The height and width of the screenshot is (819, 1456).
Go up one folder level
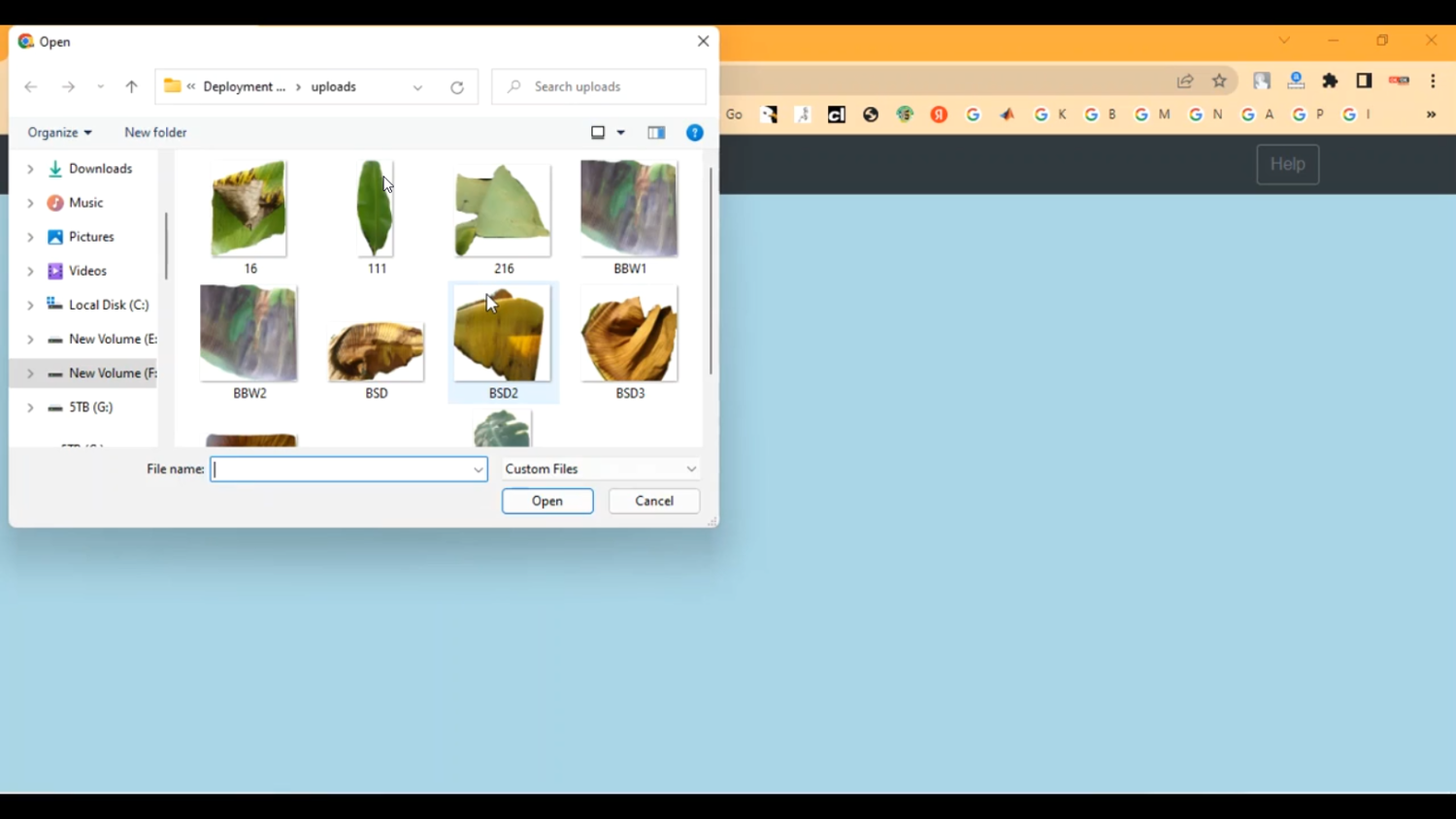pos(132,87)
